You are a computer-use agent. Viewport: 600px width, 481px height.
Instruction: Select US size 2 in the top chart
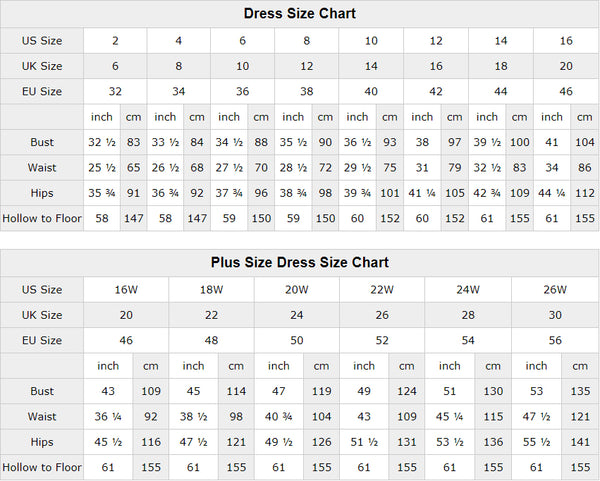pos(115,41)
